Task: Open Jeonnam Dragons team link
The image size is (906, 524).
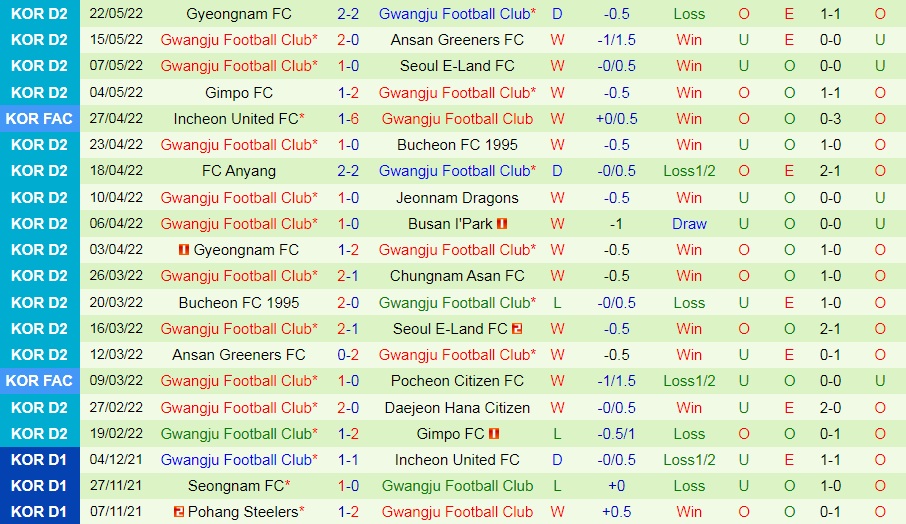Action: tap(456, 198)
